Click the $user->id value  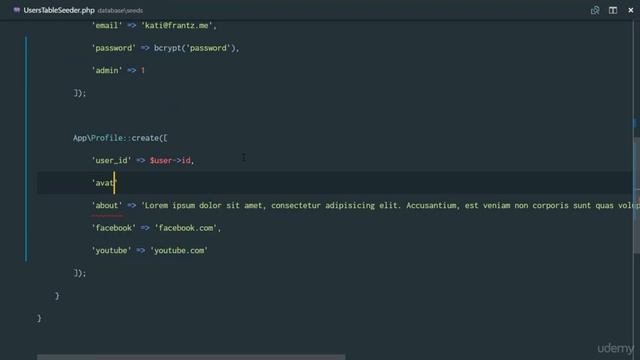[170, 160]
